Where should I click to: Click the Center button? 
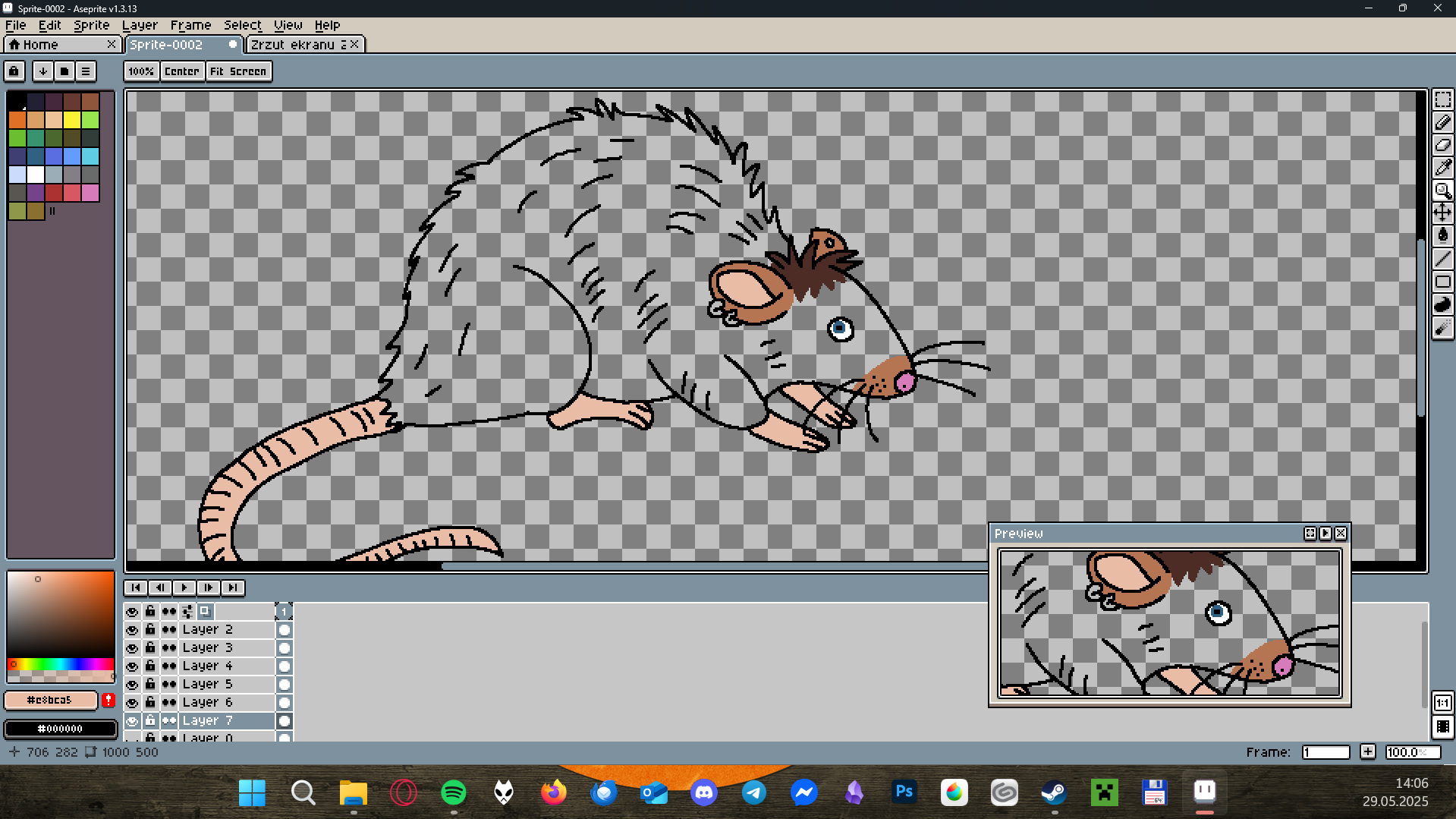pyautogui.click(x=181, y=71)
